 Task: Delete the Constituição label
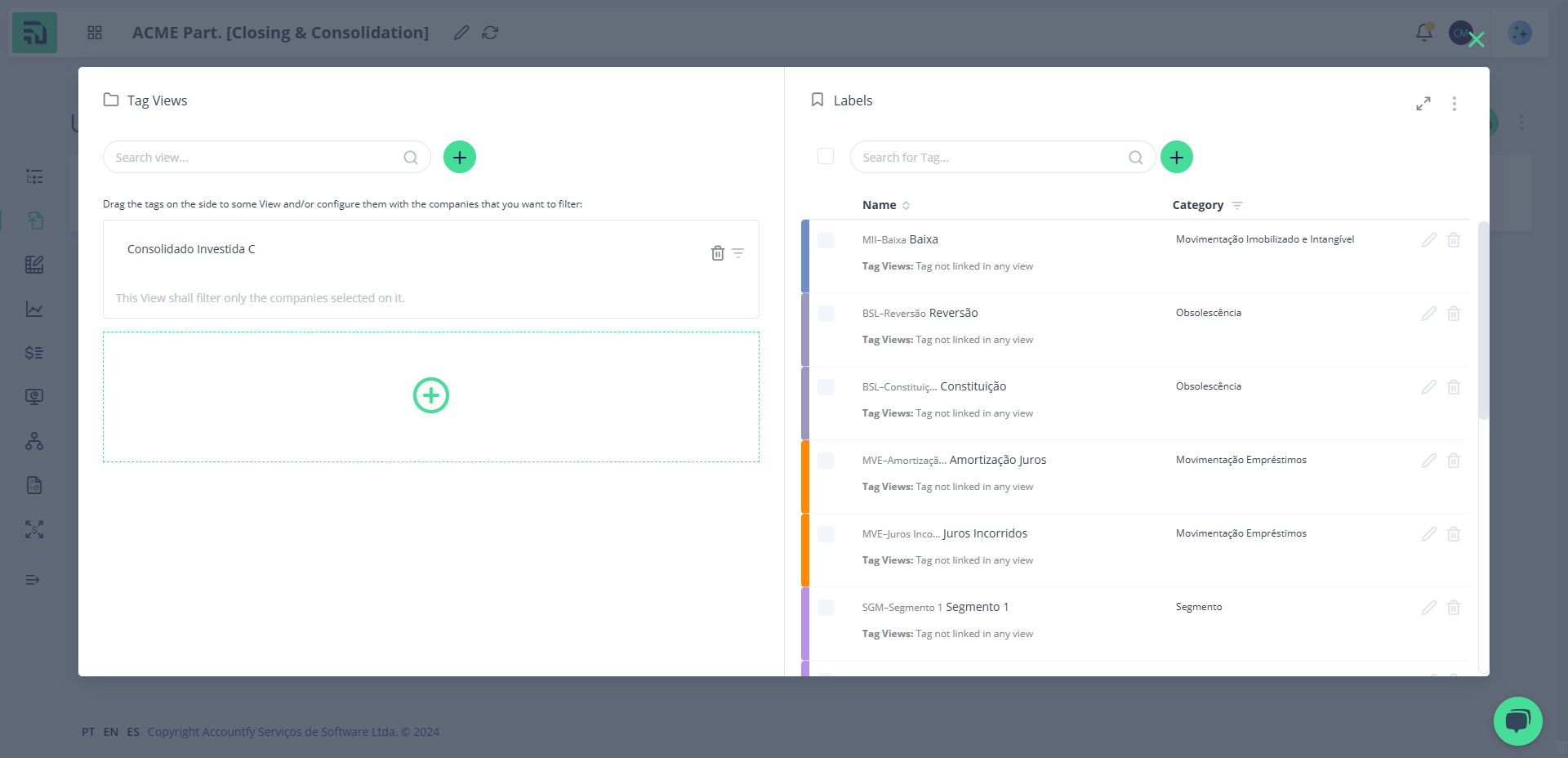click(1454, 387)
